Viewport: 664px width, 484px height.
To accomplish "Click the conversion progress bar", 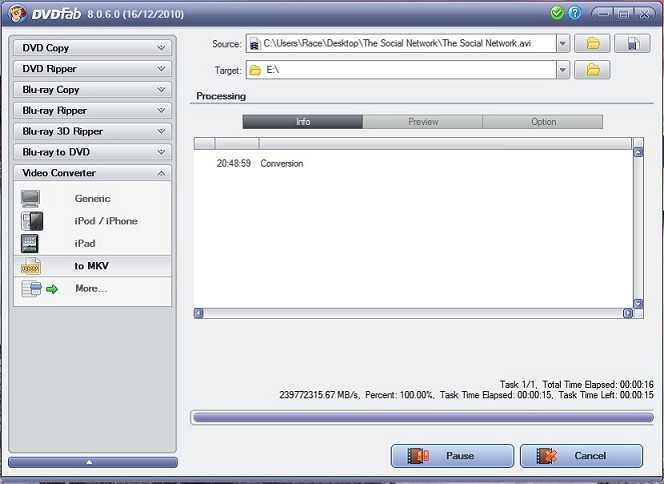I will click(x=423, y=418).
